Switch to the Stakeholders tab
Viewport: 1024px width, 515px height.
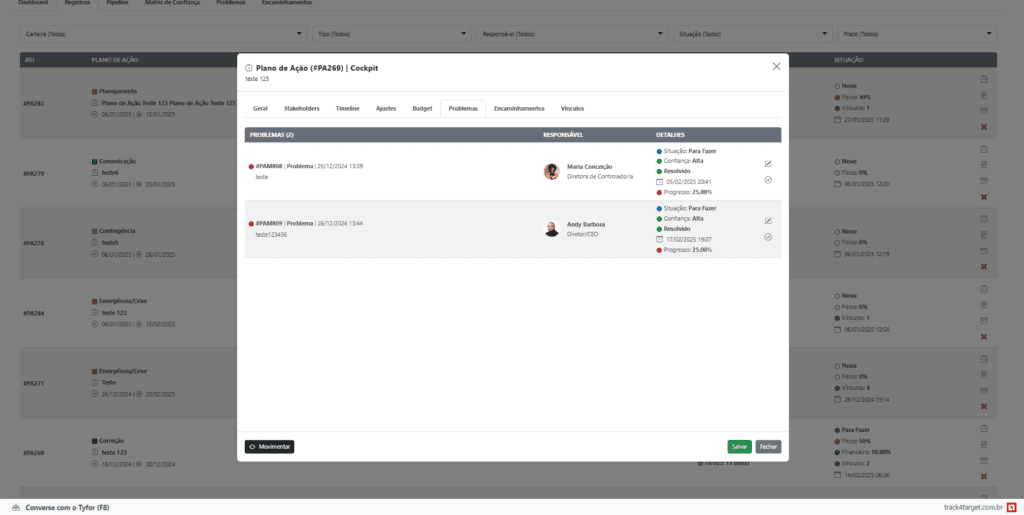(x=302, y=108)
